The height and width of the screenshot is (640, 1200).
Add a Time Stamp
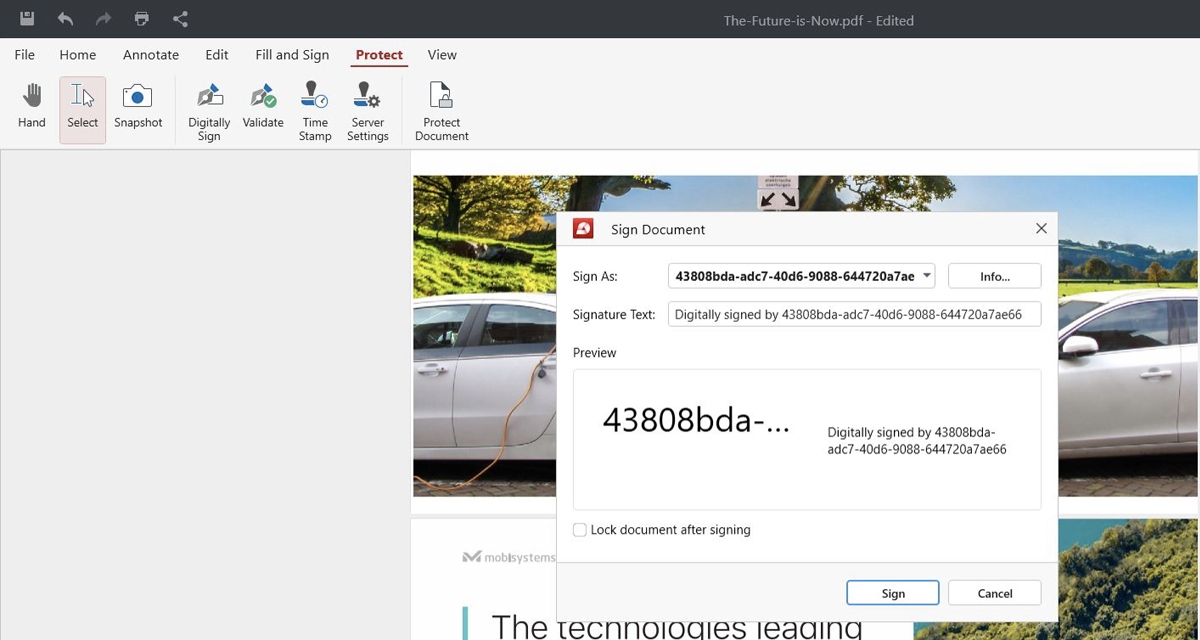click(315, 112)
